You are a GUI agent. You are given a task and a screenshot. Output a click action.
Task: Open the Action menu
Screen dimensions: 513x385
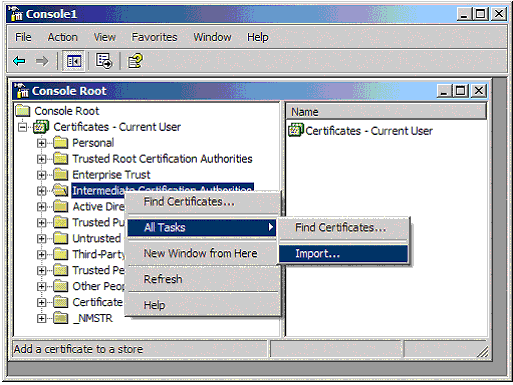click(62, 37)
